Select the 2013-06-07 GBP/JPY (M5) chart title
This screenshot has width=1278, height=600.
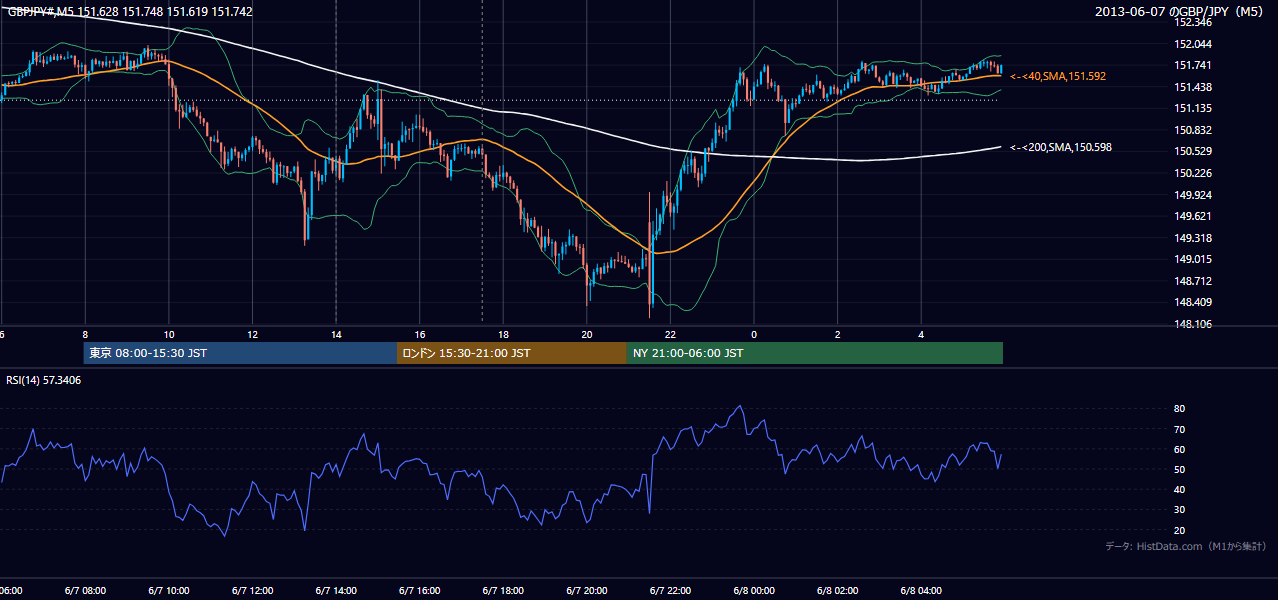1181,12
